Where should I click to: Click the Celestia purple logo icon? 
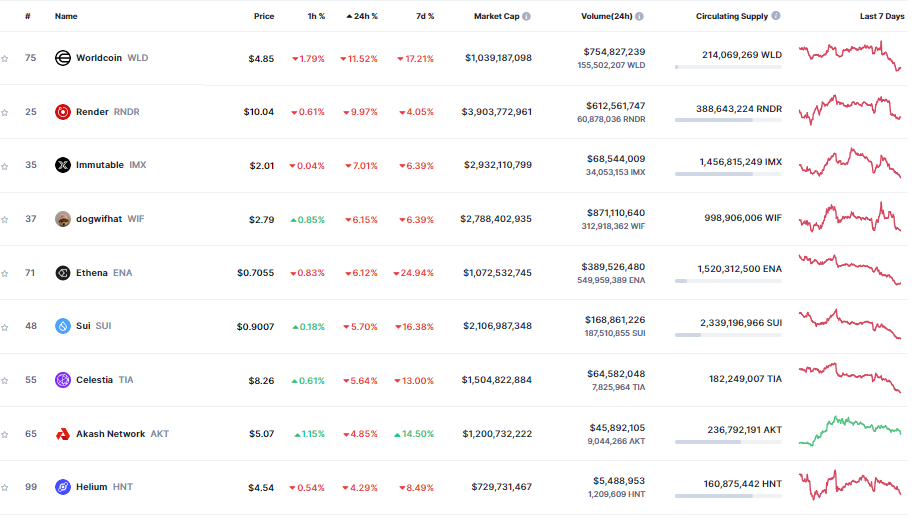click(x=63, y=380)
